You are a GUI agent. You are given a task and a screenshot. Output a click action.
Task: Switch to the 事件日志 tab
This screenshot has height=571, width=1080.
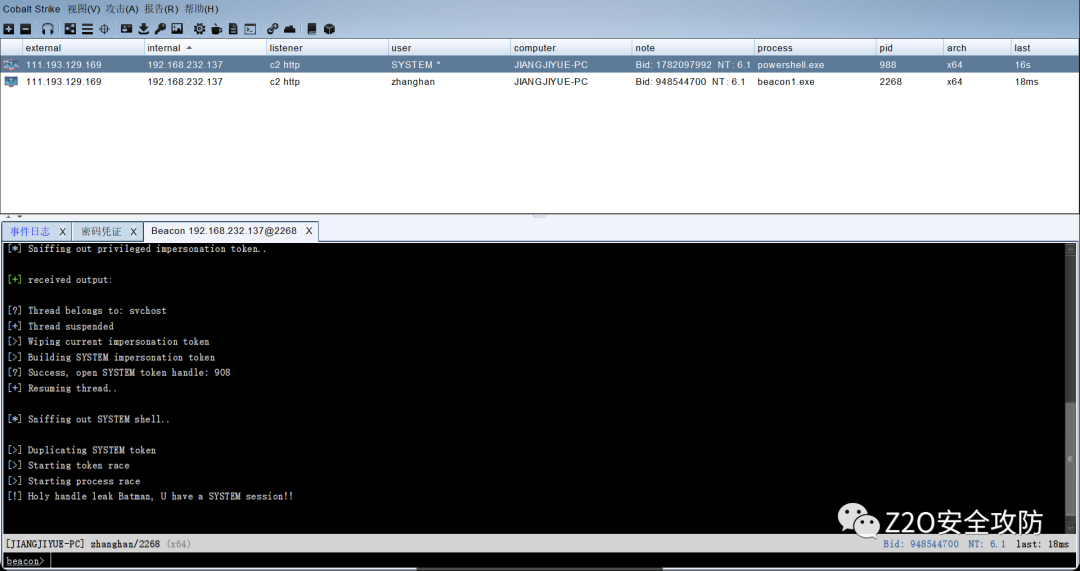(x=30, y=231)
